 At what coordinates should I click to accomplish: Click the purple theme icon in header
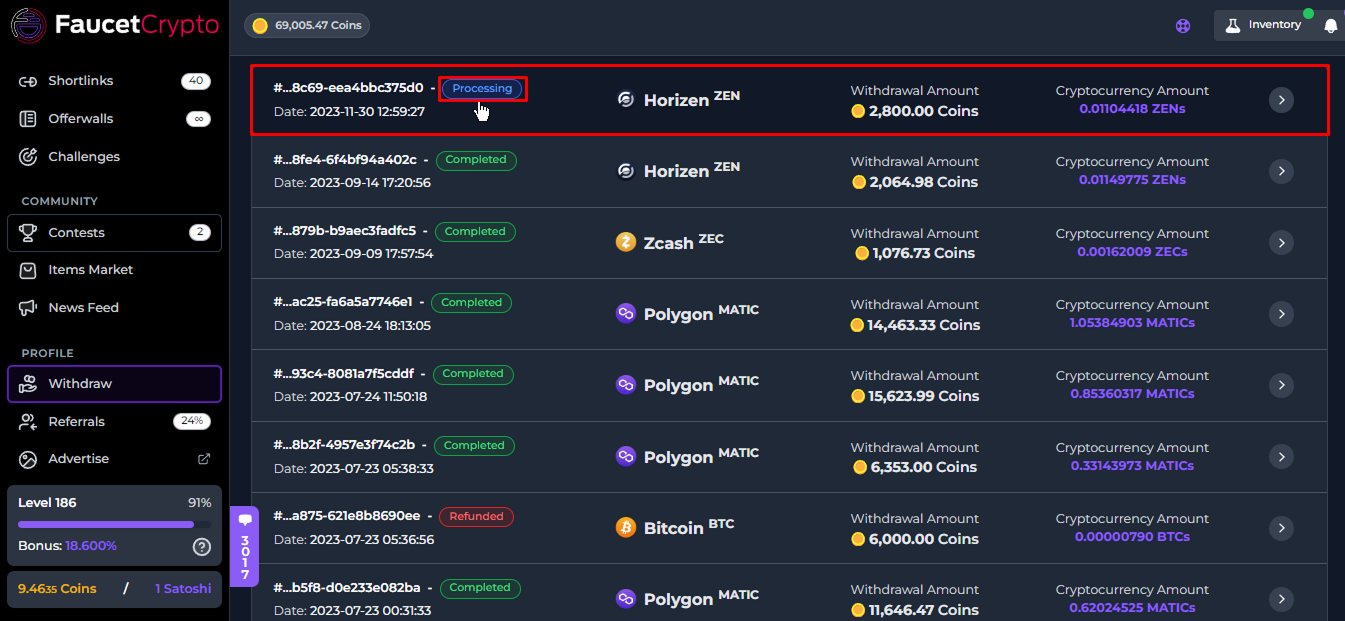(1183, 26)
